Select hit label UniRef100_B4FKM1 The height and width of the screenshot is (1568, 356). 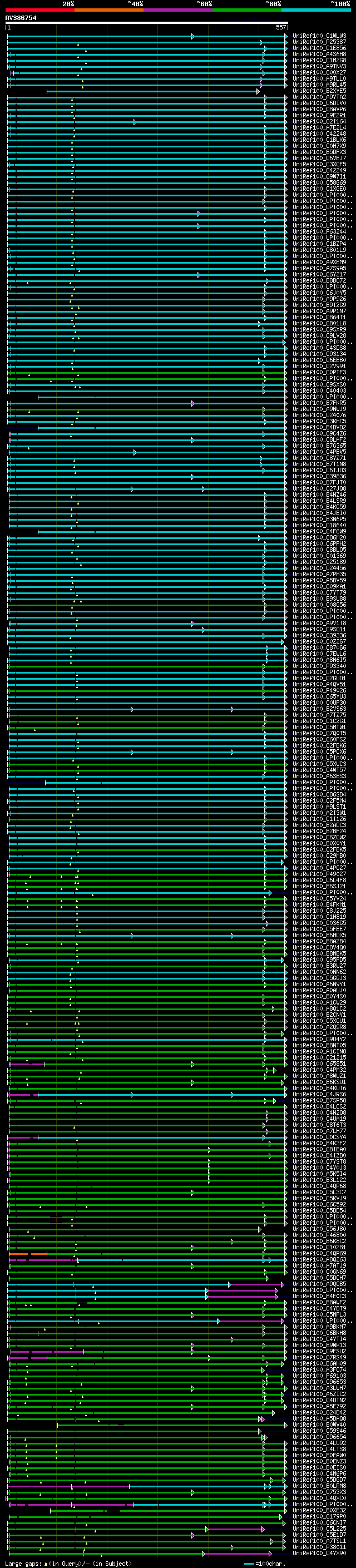click(319, 904)
